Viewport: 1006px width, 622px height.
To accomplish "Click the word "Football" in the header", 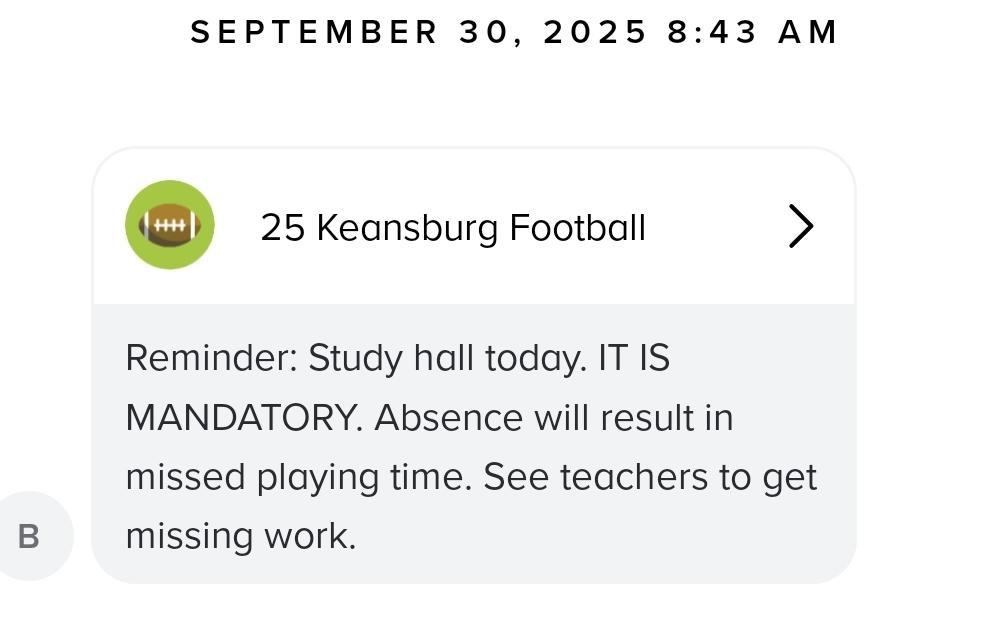I will 577,228.
